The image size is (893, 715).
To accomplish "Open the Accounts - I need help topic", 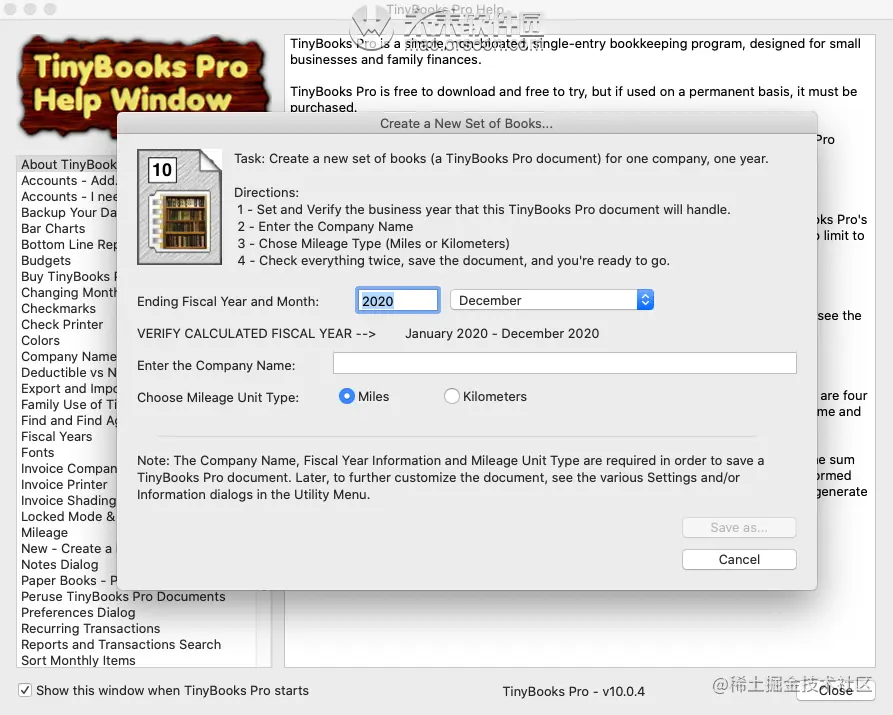I will [x=68, y=197].
